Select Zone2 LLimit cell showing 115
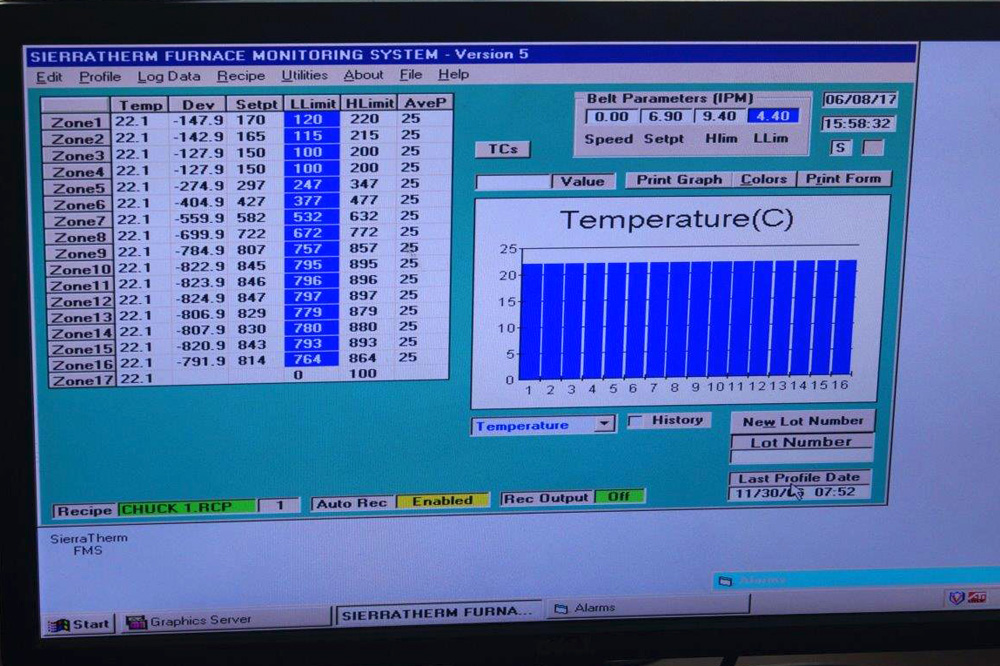The height and width of the screenshot is (666, 1000). 310,136
